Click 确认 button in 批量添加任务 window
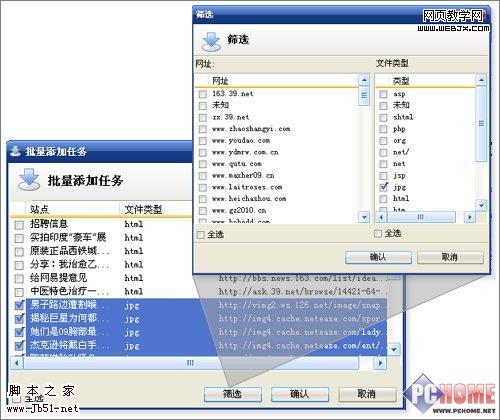 tap(299, 394)
